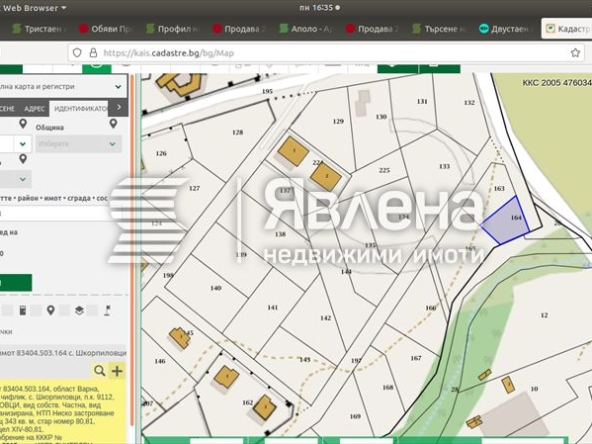Click the flag tool icon

click(x=108, y=310)
